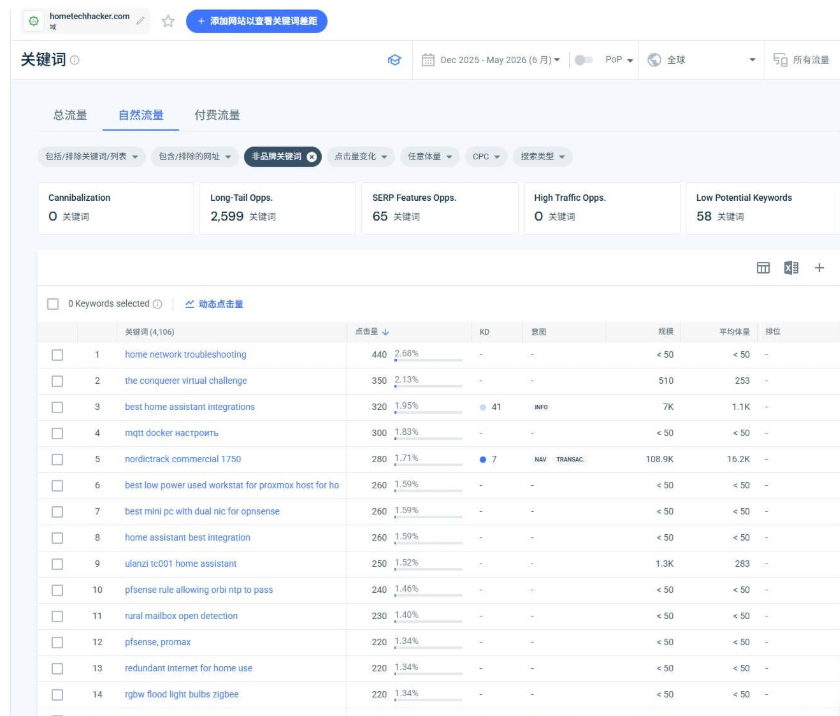Image resolution: width=840 pixels, height=716 pixels.
Task: Open 包括/排除关键词/列表 filter dropdown
Action: [x=92, y=157]
